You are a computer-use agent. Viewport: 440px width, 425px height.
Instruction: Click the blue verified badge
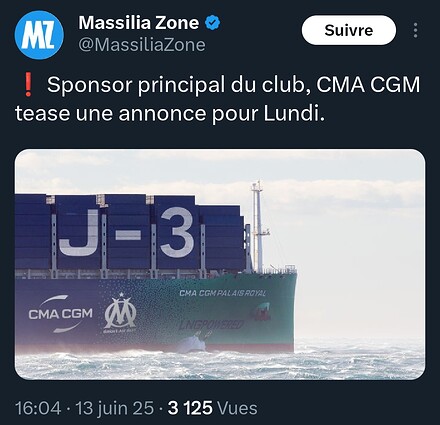coord(212,23)
